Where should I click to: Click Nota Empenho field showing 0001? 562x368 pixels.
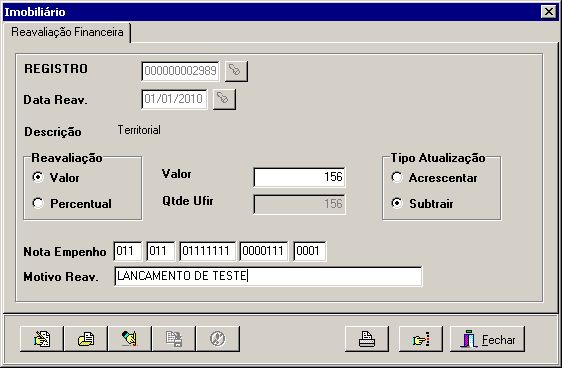coord(310,251)
